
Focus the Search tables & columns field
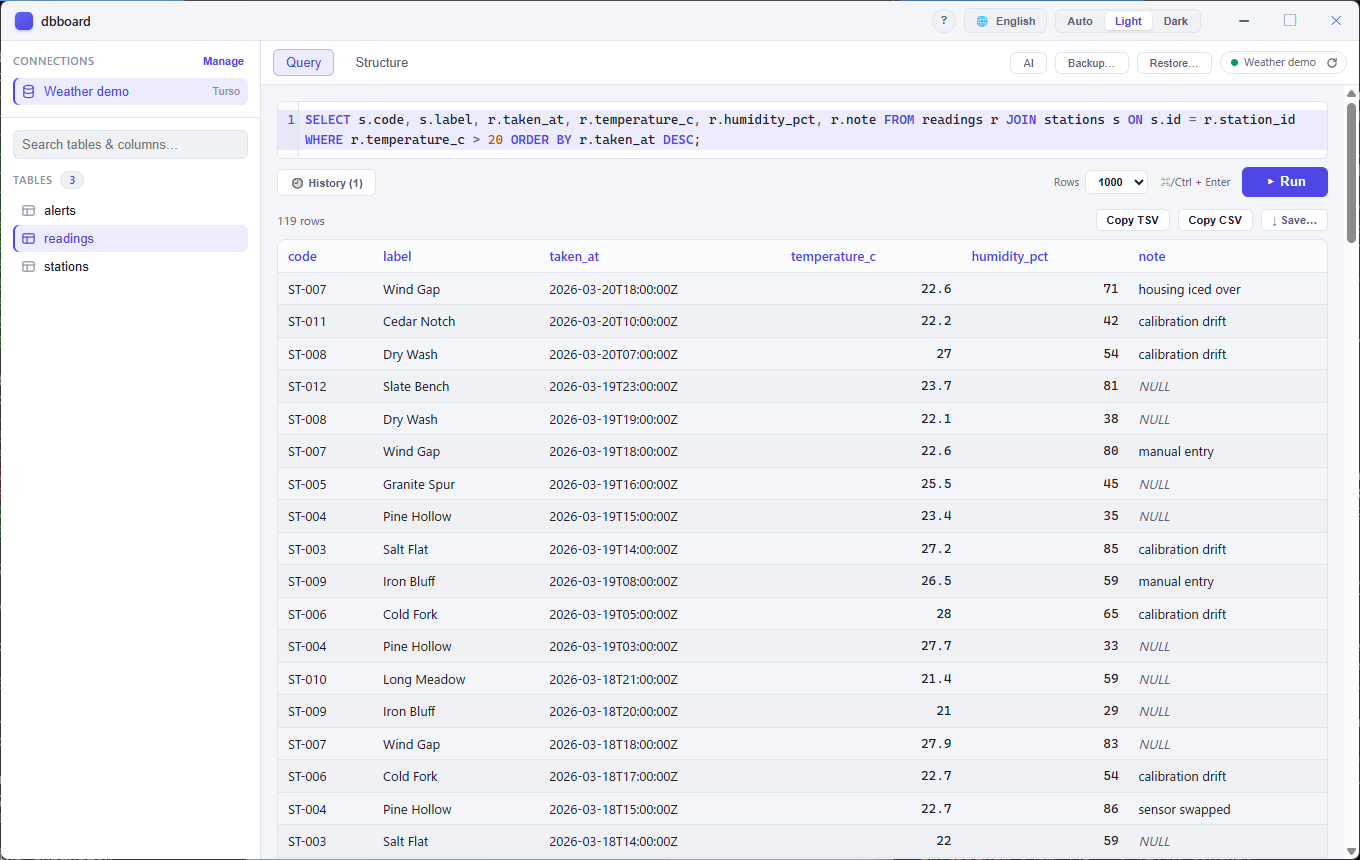pyautogui.click(x=130, y=144)
